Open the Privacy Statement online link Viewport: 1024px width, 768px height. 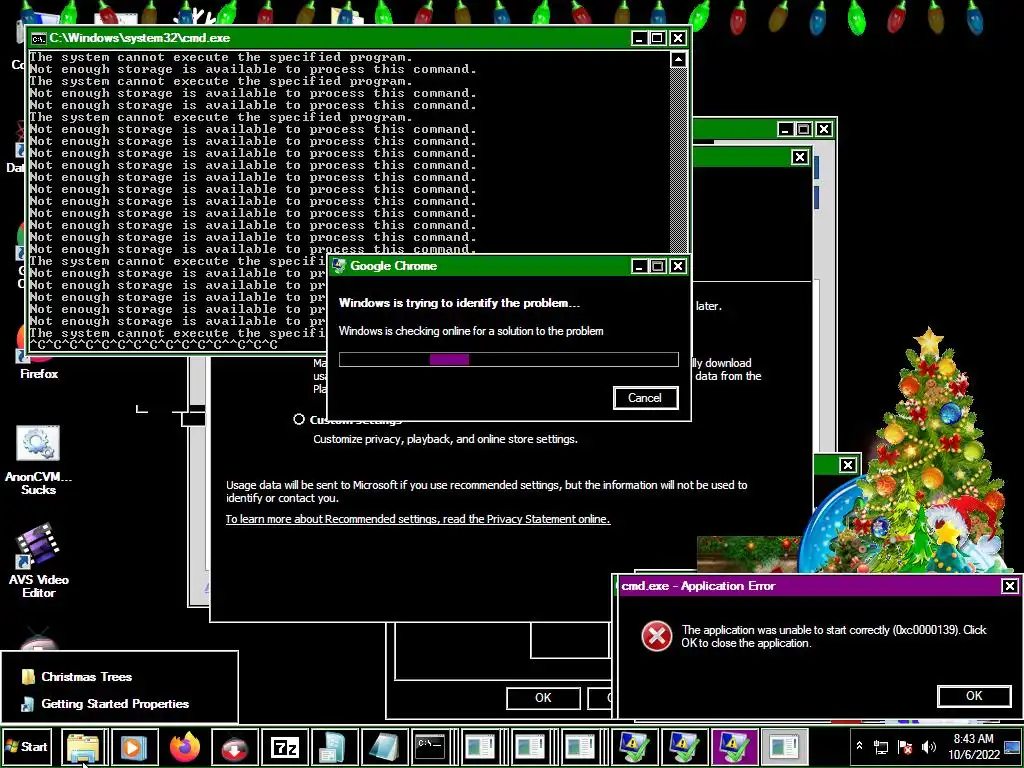coord(418,519)
